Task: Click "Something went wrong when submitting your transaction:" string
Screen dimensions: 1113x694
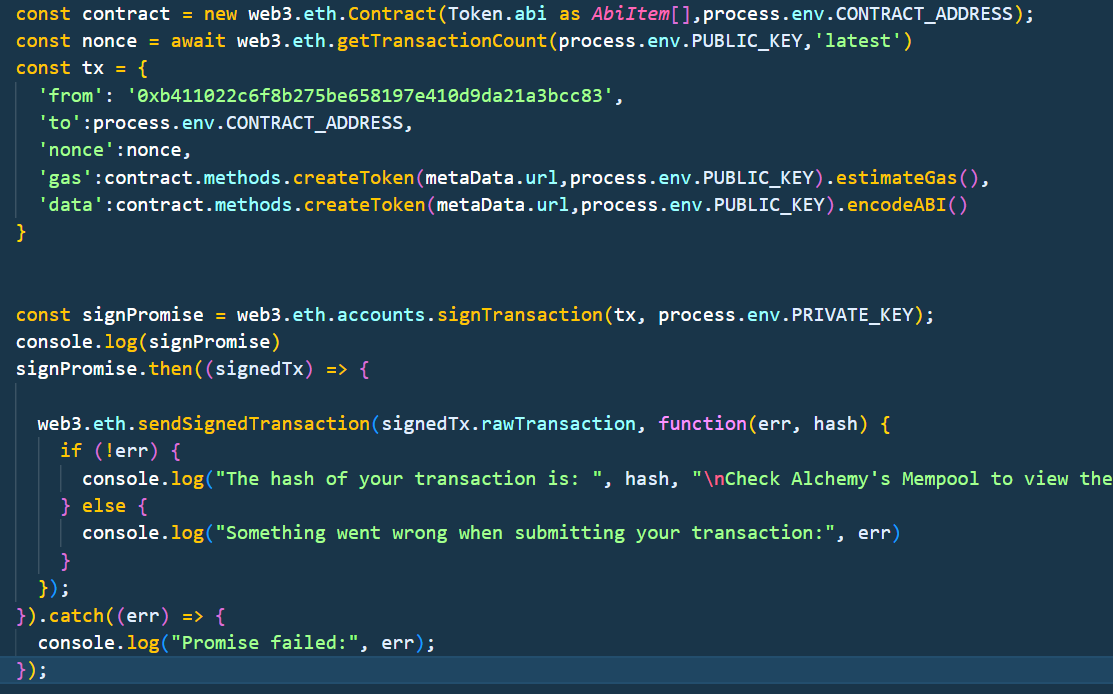Action: (x=525, y=533)
